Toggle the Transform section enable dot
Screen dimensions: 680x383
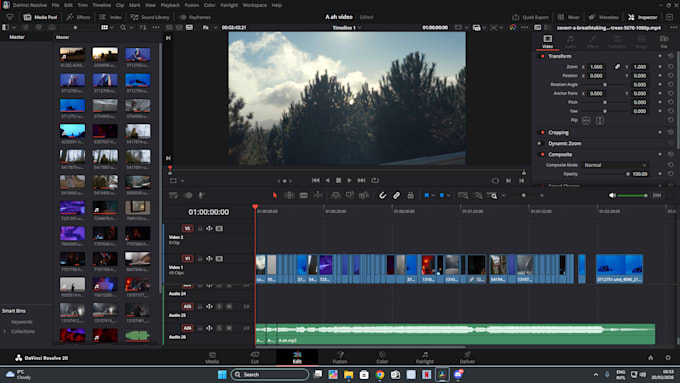pyautogui.click(x=542, y=56)
